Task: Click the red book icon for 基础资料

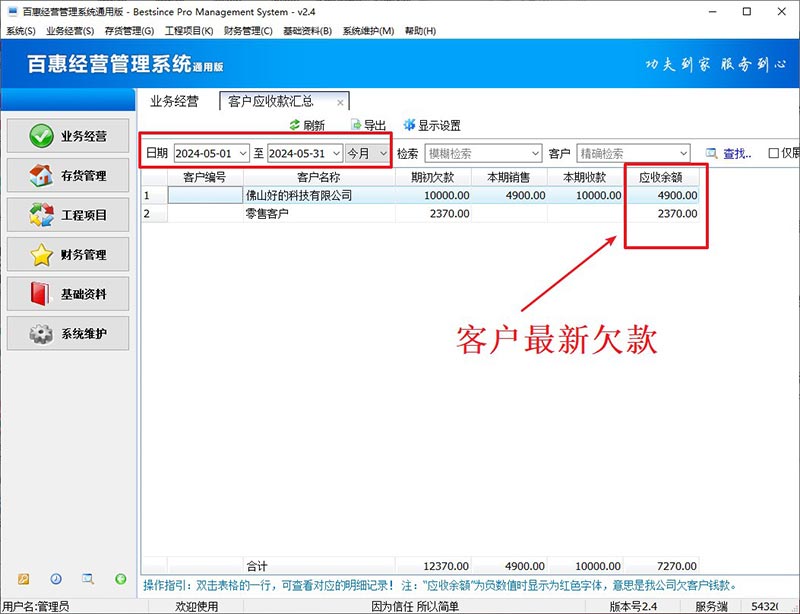Action: pos(40,293)
